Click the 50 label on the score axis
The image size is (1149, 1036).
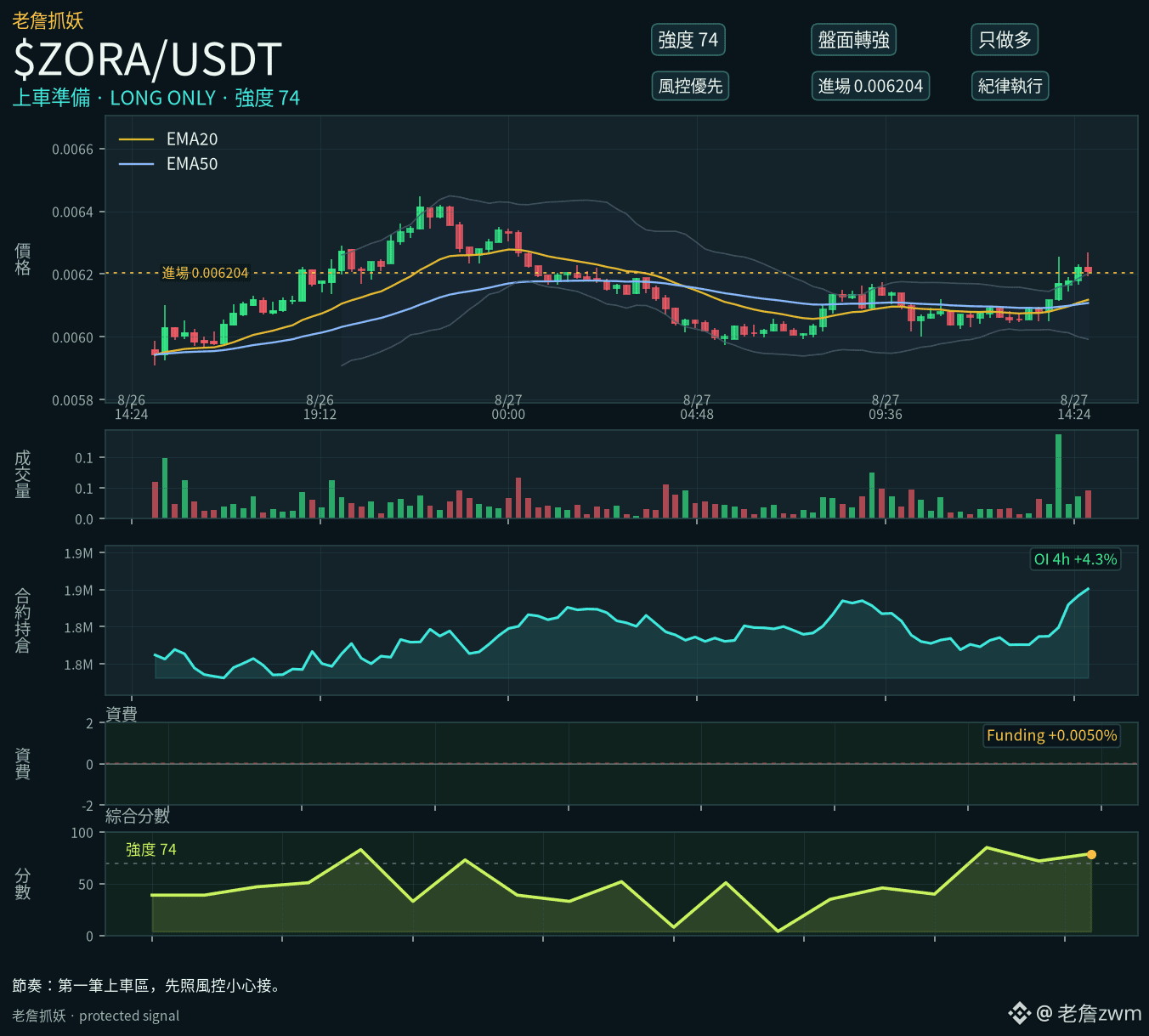pos(86,885)
